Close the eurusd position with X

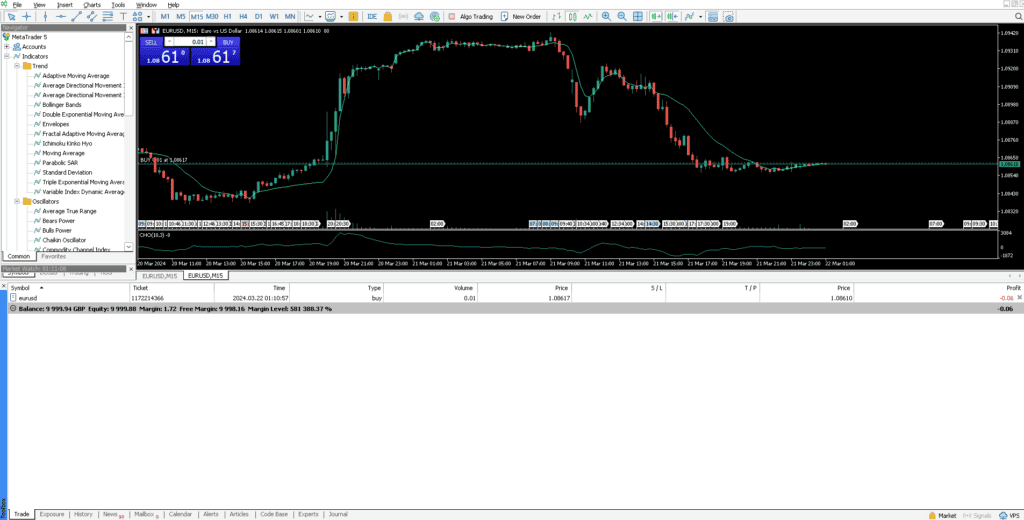1019,297
